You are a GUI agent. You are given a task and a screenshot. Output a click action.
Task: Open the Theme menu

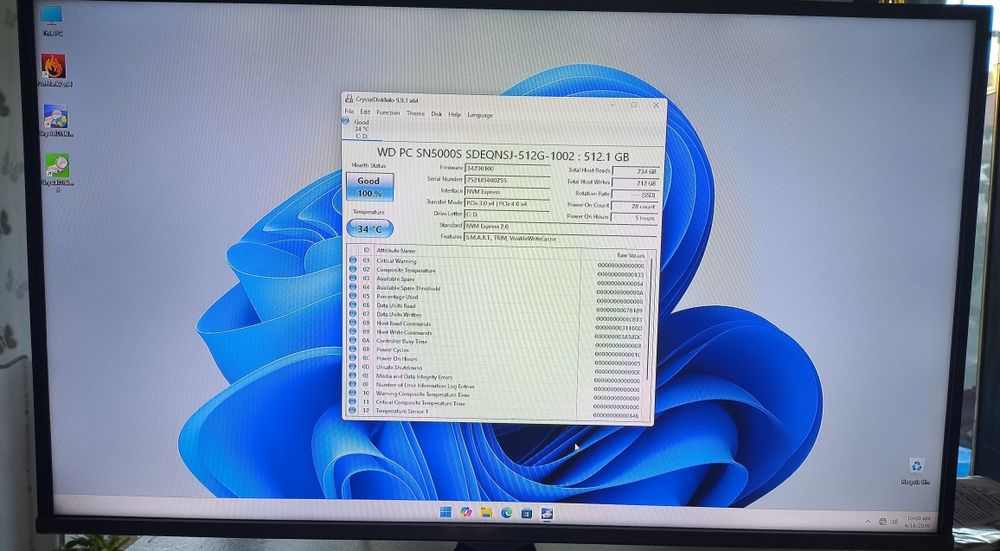coord(415,114)
